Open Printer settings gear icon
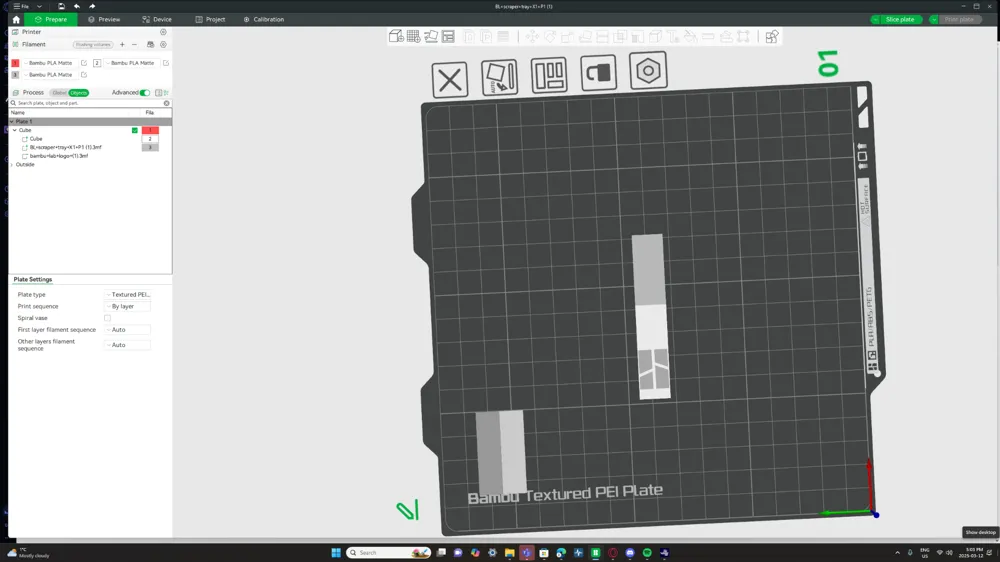 [x=163, y=32]
